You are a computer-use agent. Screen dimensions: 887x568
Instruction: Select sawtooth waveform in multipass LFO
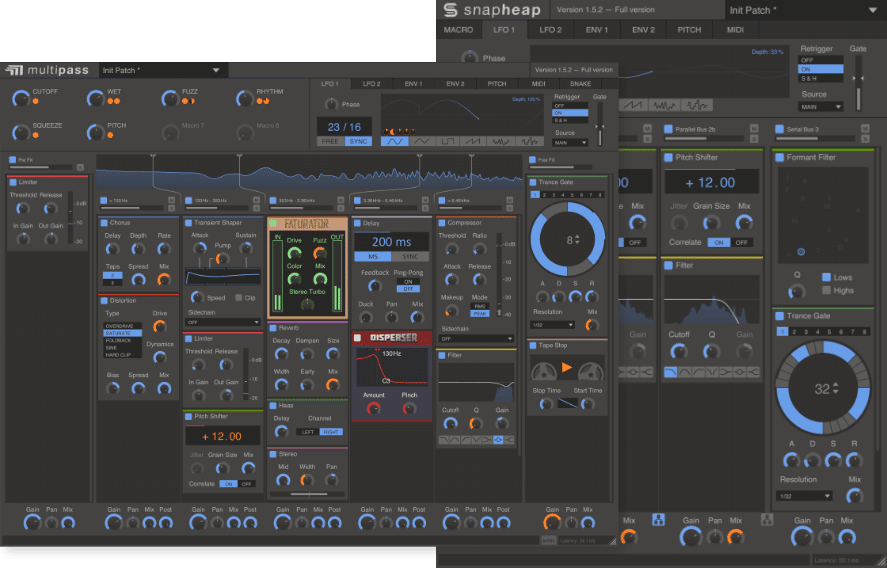[x=474, y=141]
